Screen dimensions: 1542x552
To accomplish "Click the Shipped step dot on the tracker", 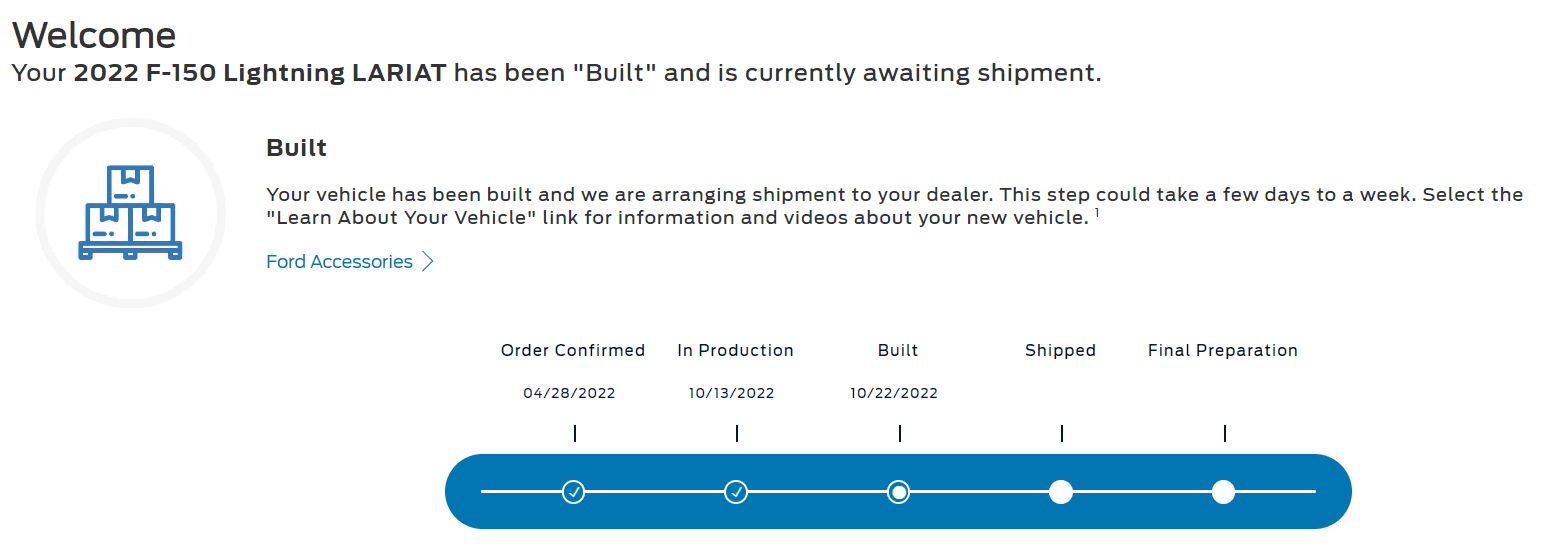I will (1061, 492).
